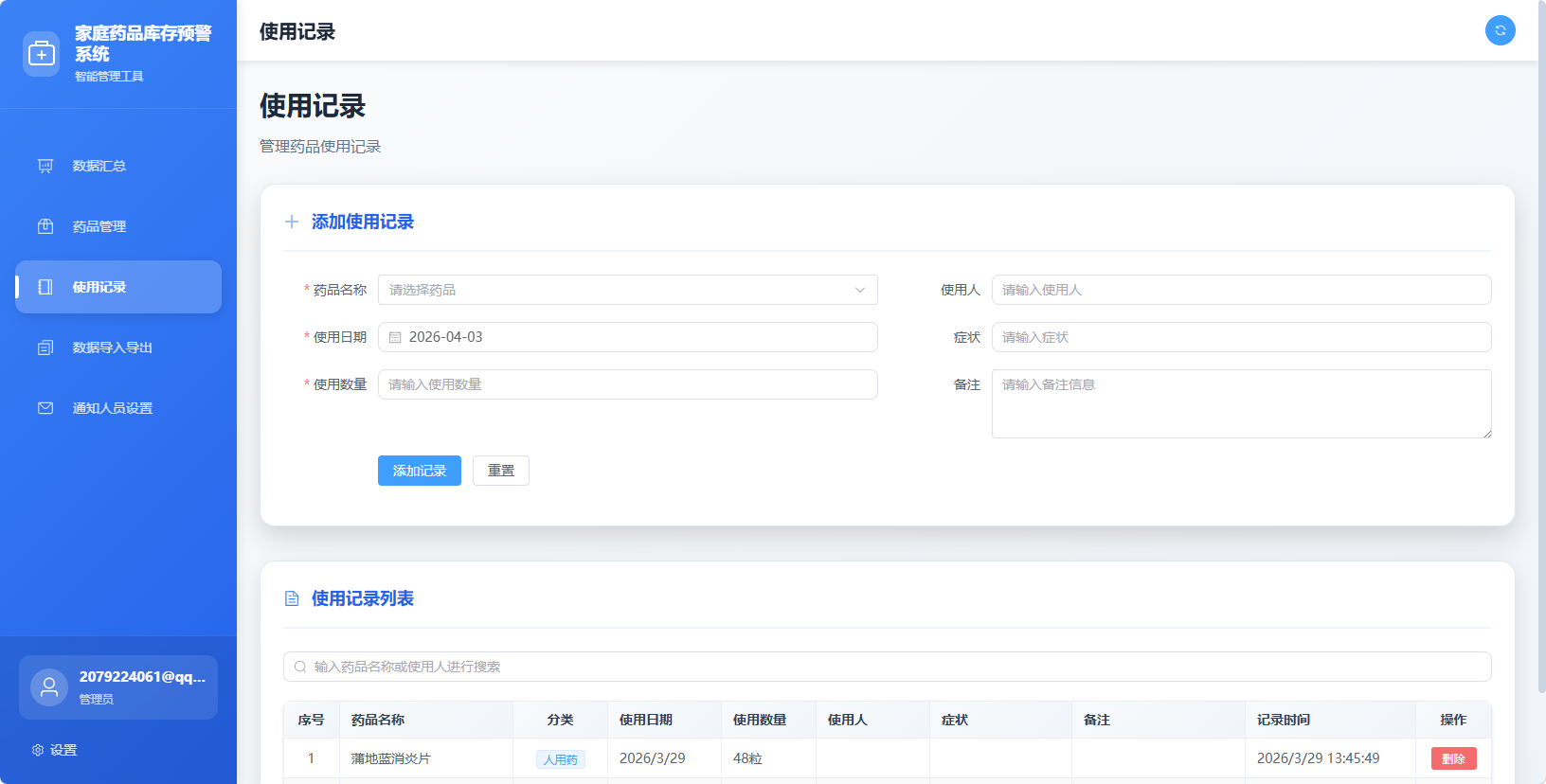
Task: Click the 使用数量 input field
Action: click(x=628, y=384)
